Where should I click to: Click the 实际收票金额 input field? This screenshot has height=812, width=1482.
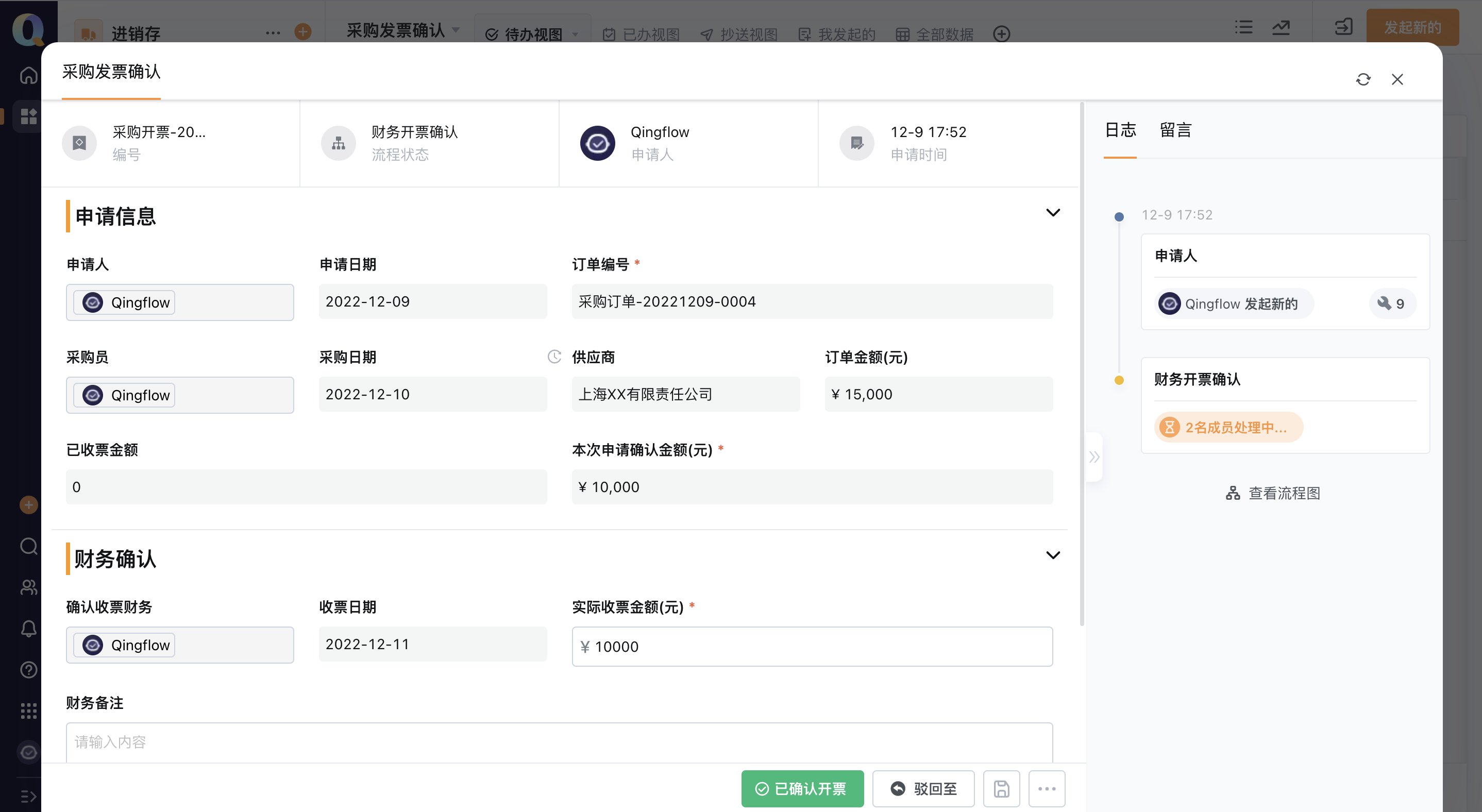(812, 647)
